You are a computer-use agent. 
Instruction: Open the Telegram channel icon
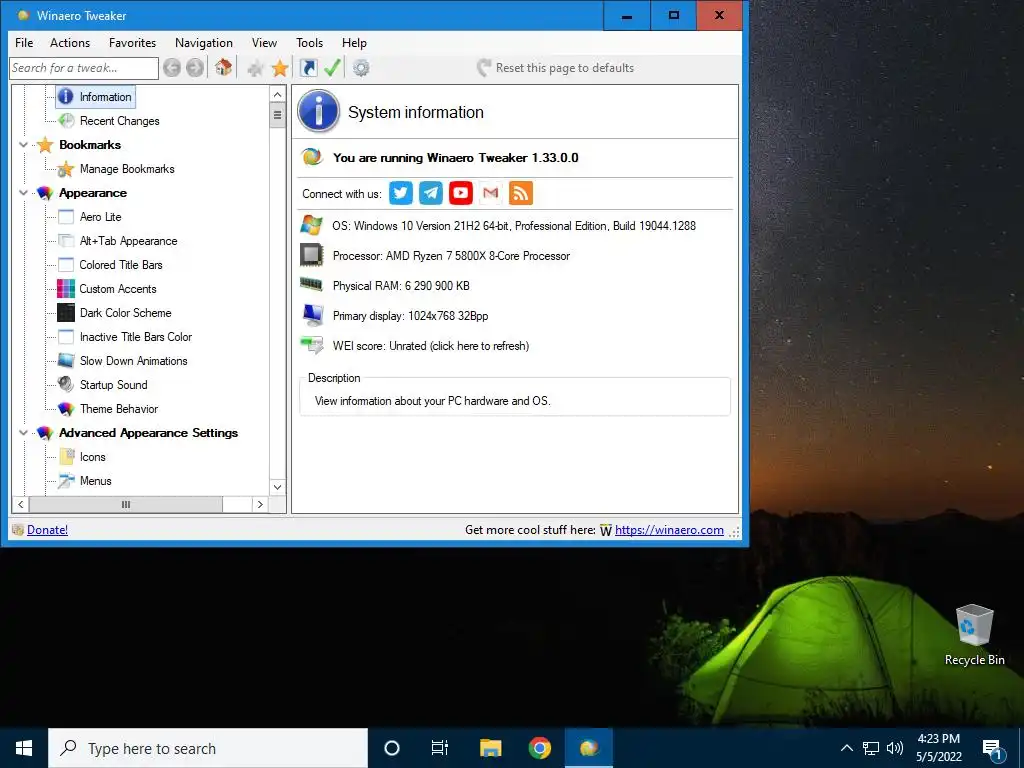tap(431, 193)
